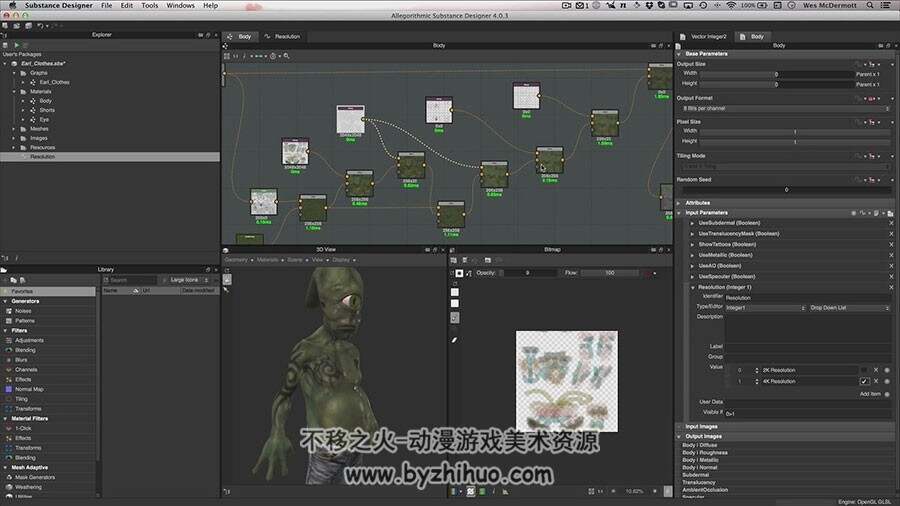Click the green play icon in Explorer toolbar
Image resolution: width=900 pixels, height=506 pixels.
(x=17, y=45)
